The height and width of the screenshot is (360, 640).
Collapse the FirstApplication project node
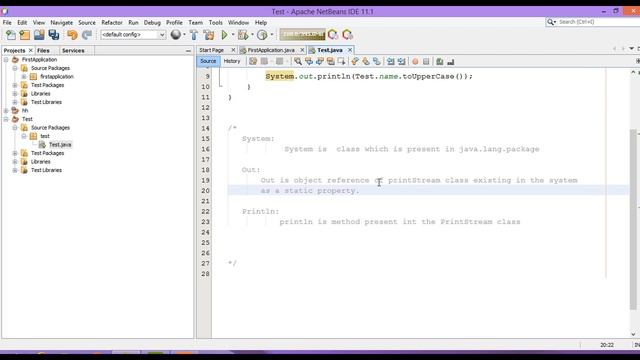6,60
